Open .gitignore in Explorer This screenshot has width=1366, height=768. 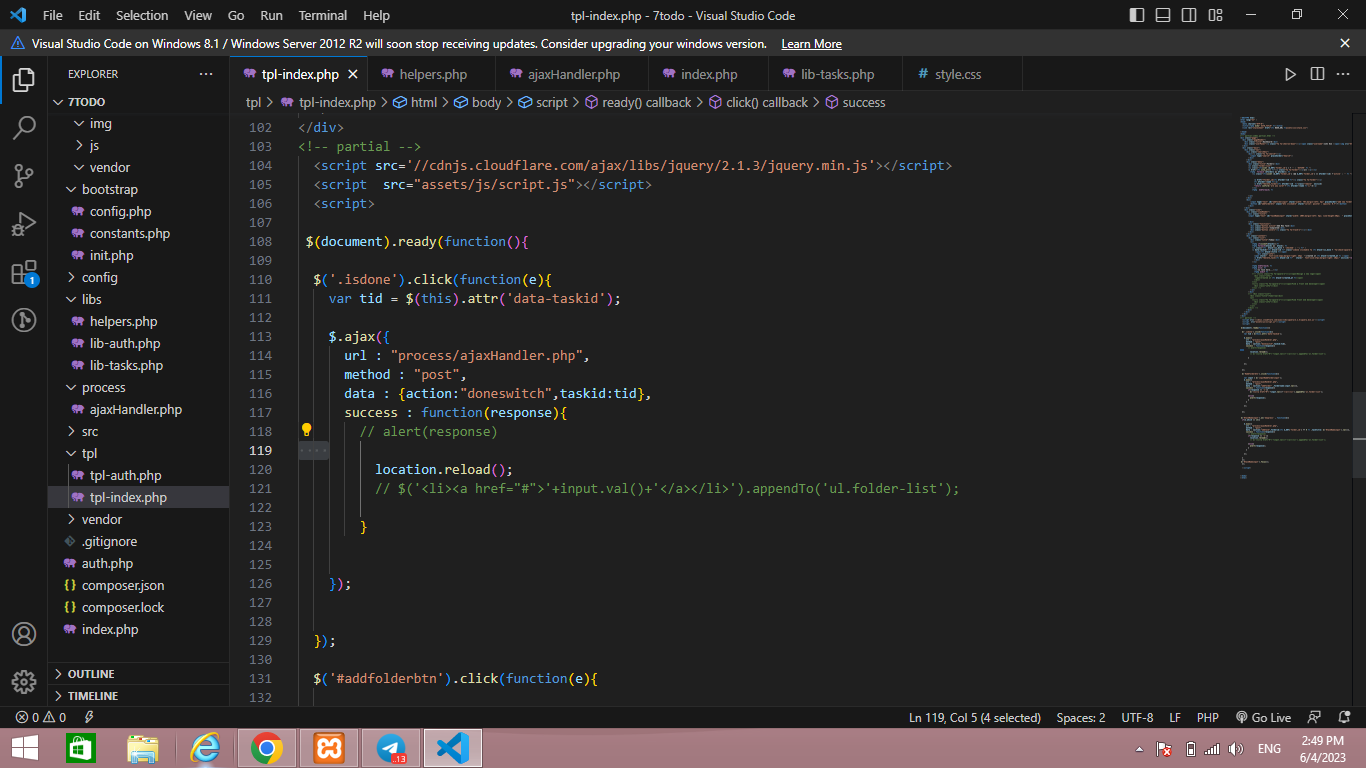click(139, 542)
